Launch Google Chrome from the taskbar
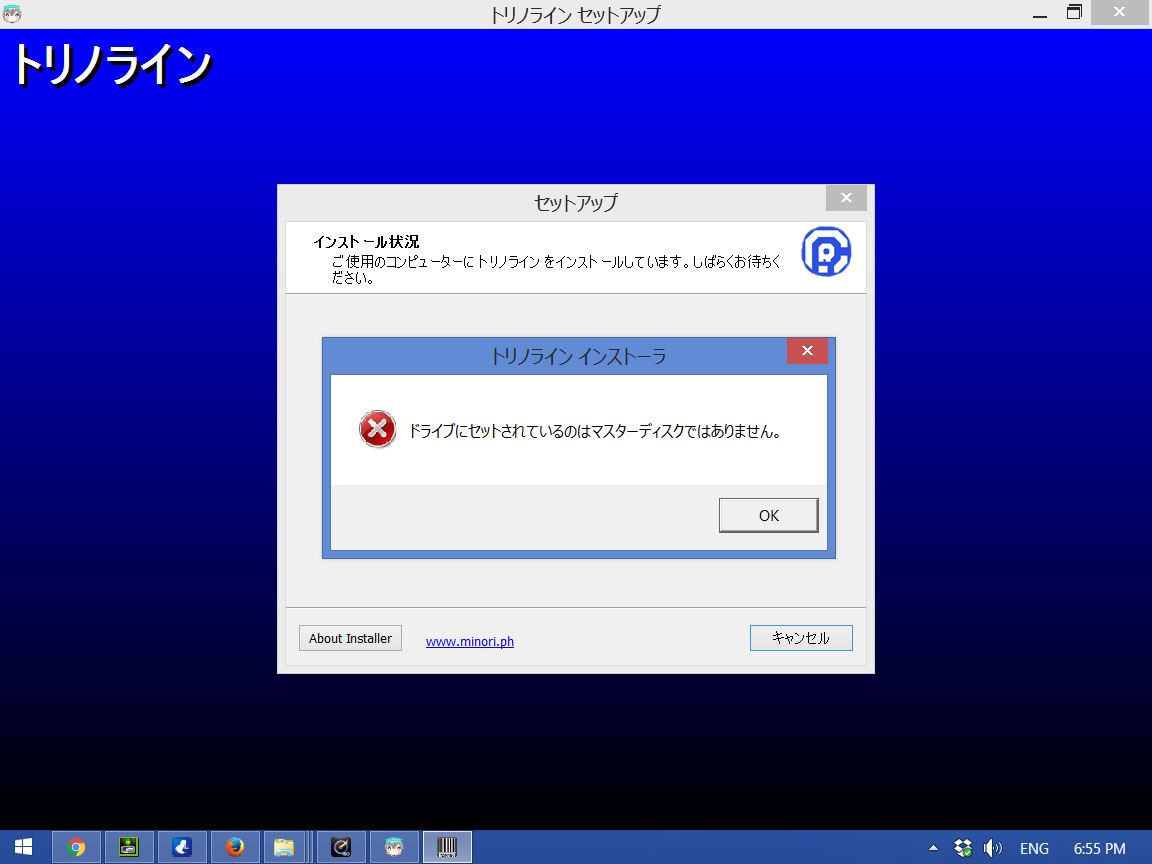Image resolution: width=1152 pixels, height=864 pixels. click(x=76, y=847)
